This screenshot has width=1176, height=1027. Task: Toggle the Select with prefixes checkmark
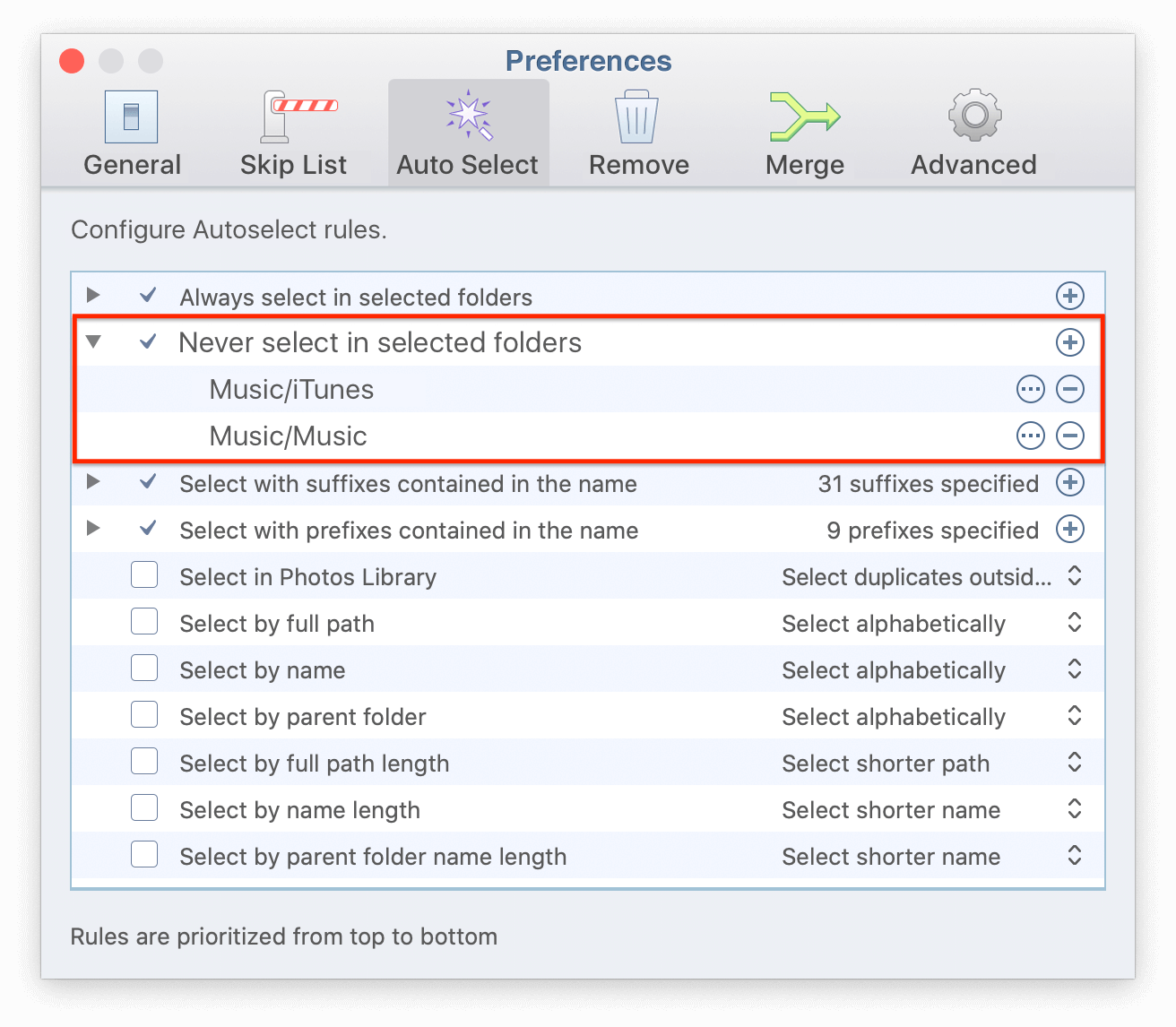(x=149, y=528)
